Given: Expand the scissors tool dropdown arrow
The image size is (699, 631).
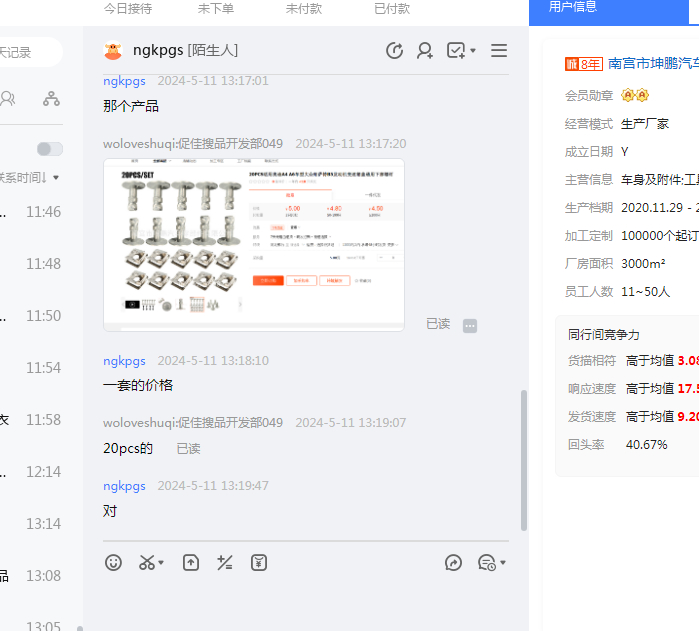Looking at the screenshot, I should pos(161,563).
